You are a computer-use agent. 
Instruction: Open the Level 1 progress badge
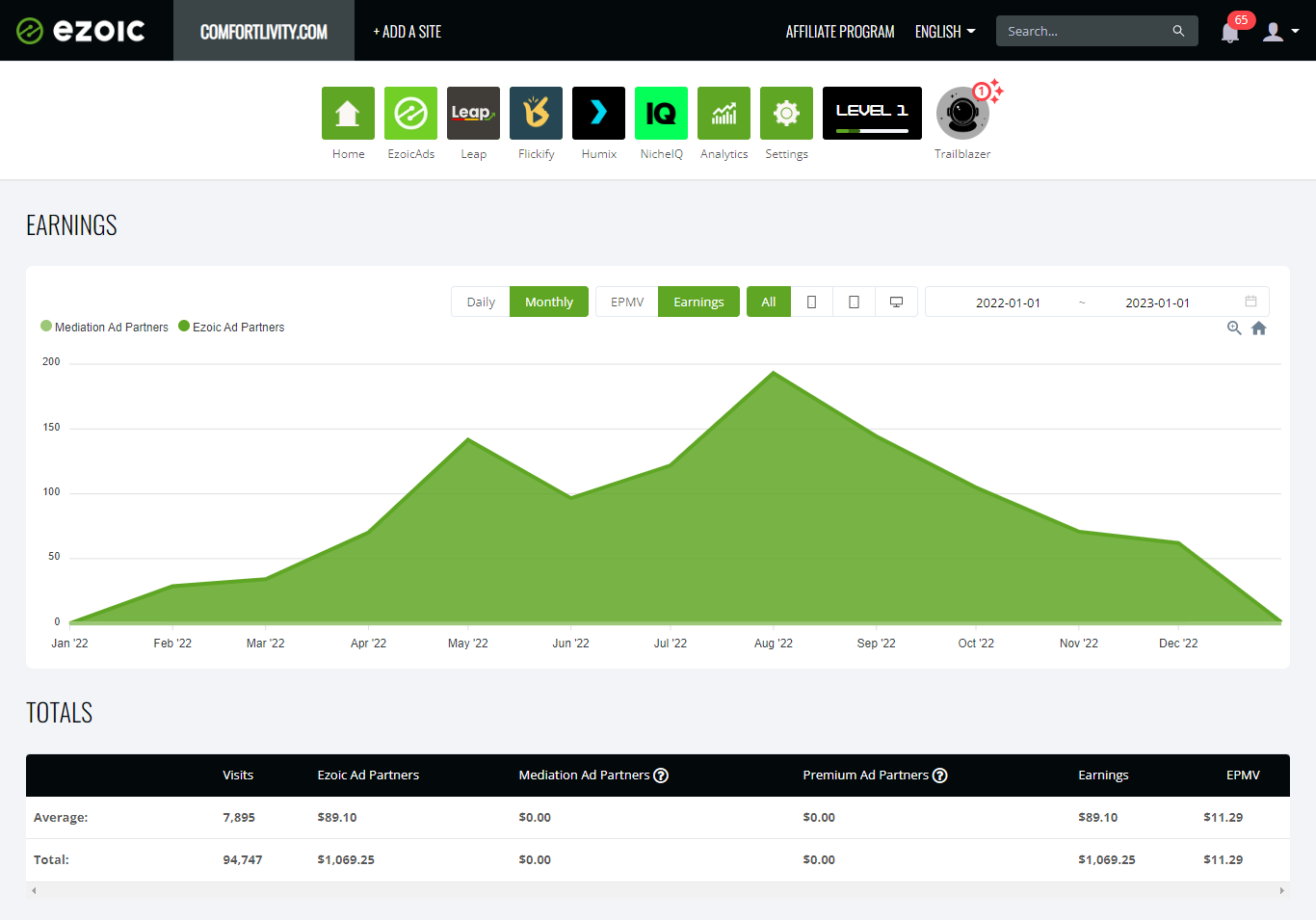[872, 113]
